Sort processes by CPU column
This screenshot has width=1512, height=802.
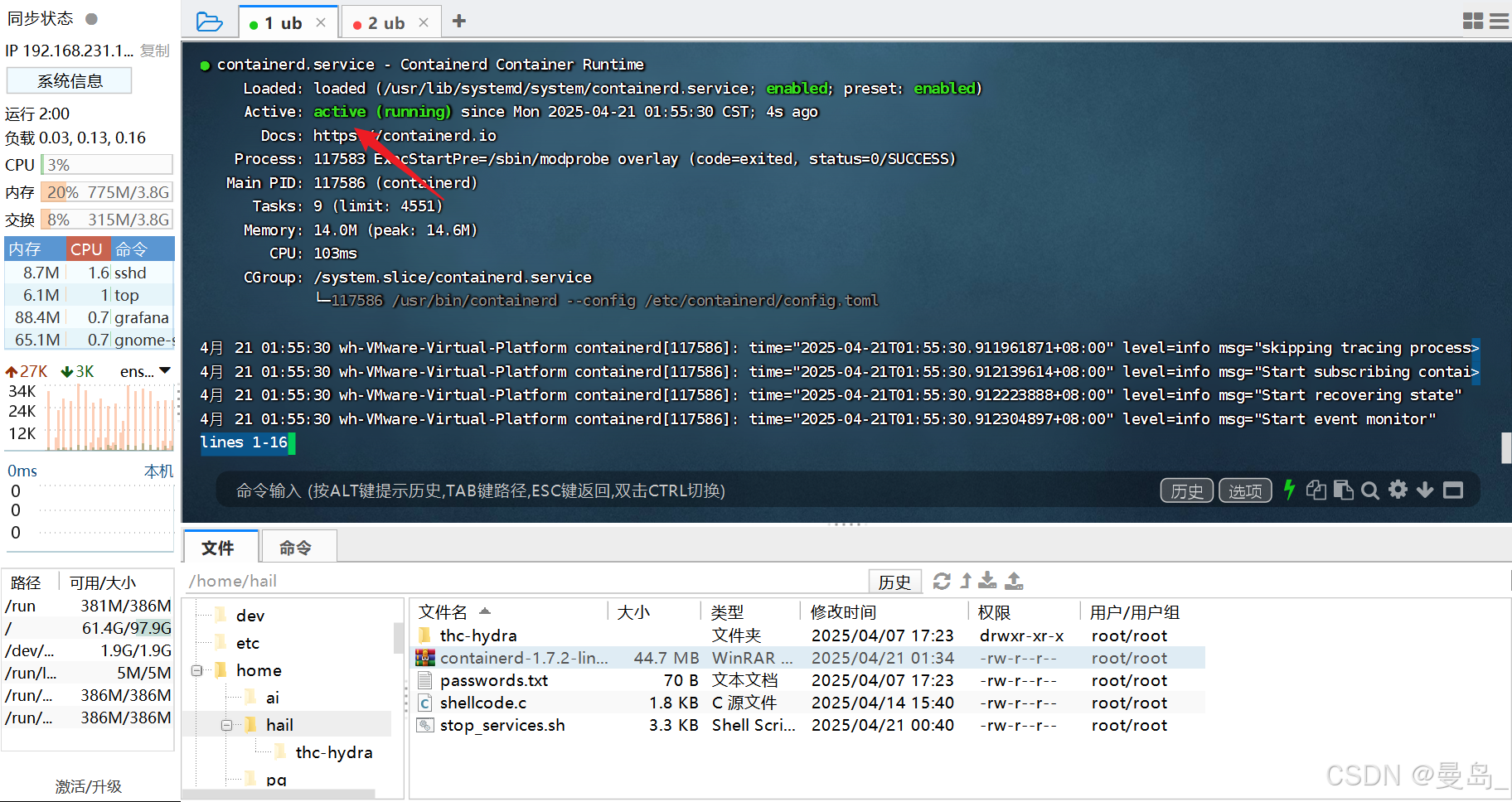[87, 249]
